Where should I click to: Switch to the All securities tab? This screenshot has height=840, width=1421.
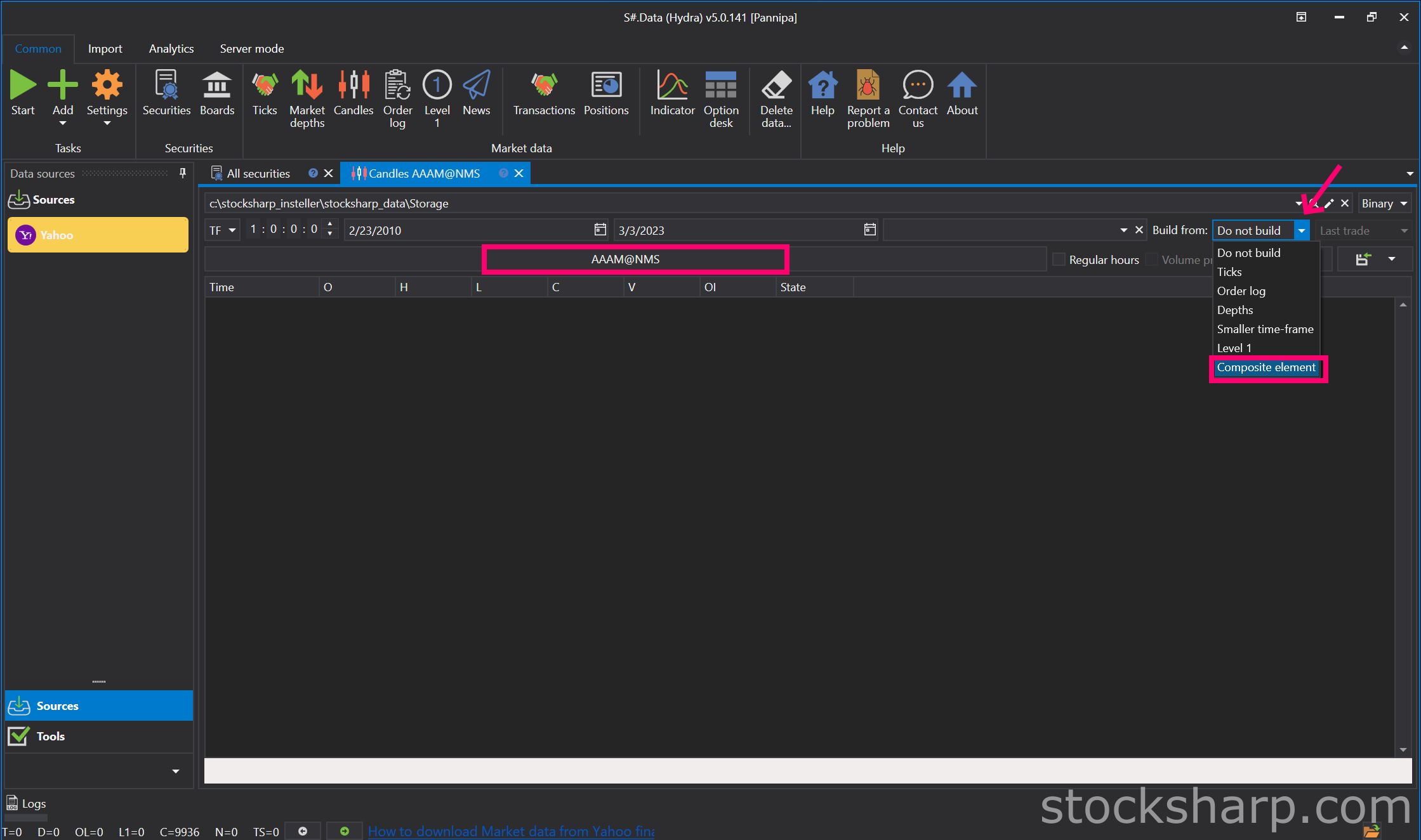pyautogui.click(x=258, y=173)
